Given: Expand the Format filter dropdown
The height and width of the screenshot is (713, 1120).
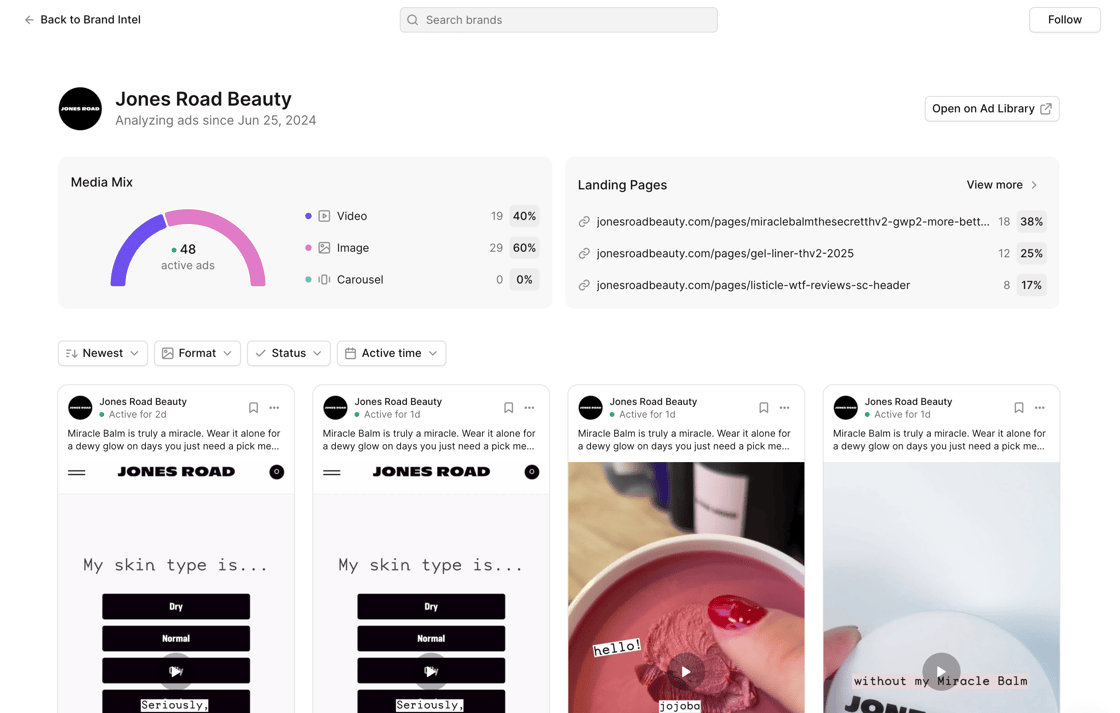Looking at the screenshot, I should (x=197, y=353).
